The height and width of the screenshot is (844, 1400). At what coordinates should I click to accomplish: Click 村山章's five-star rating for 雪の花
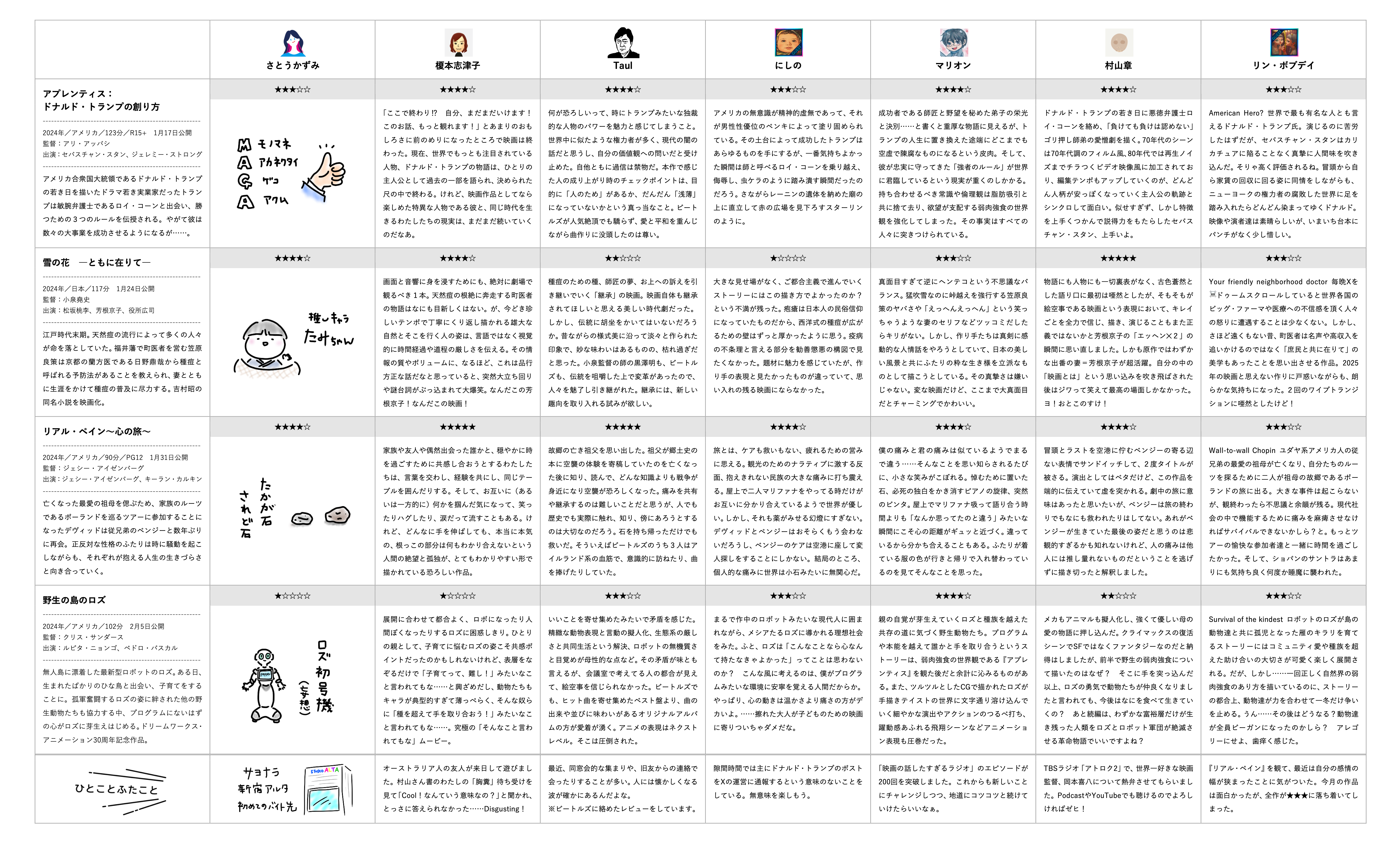pos(1118,258)
